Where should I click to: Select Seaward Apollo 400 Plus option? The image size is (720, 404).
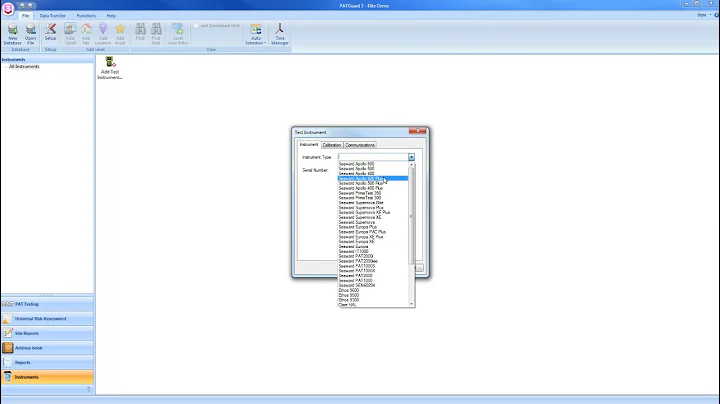click(372, 188)
